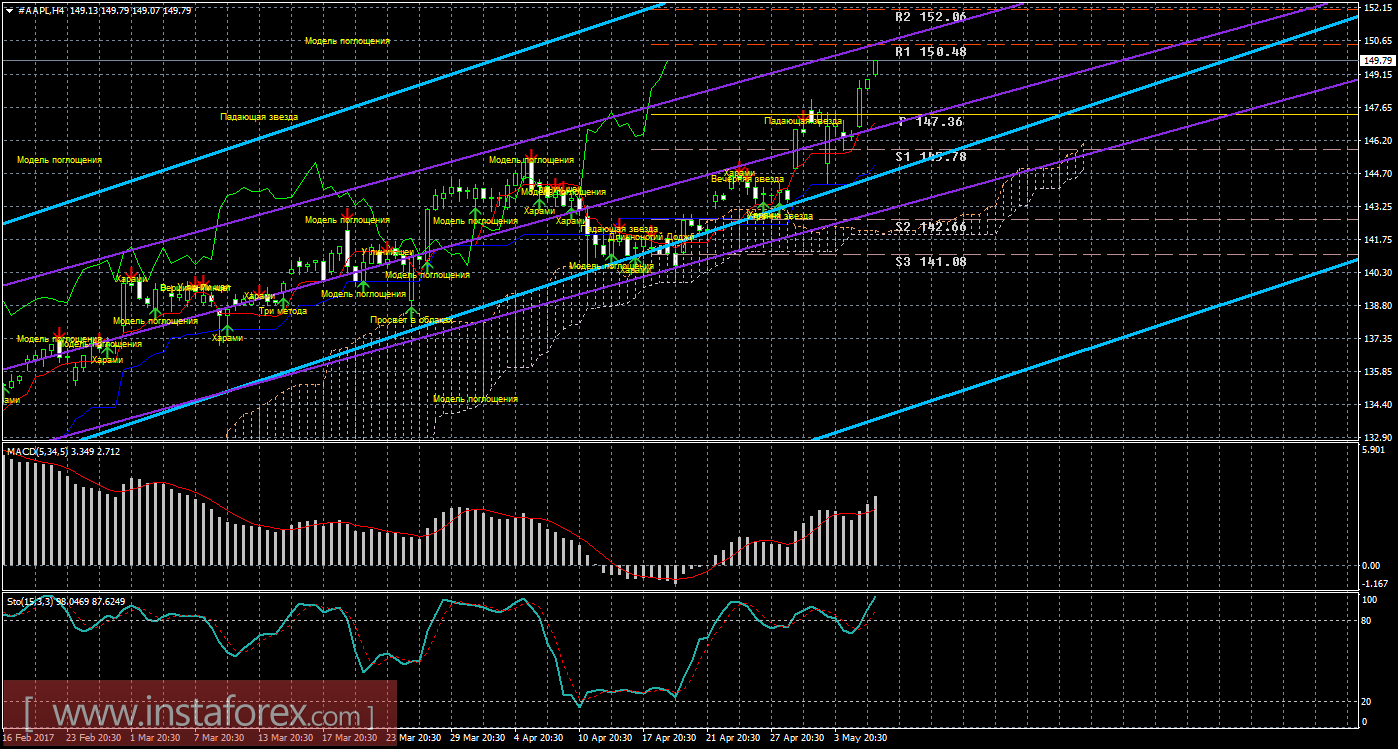This screenshot has height=749, width=1398.
Task: Click the 'Просвет в облаках' pattern label
Action: coord(411,320)
